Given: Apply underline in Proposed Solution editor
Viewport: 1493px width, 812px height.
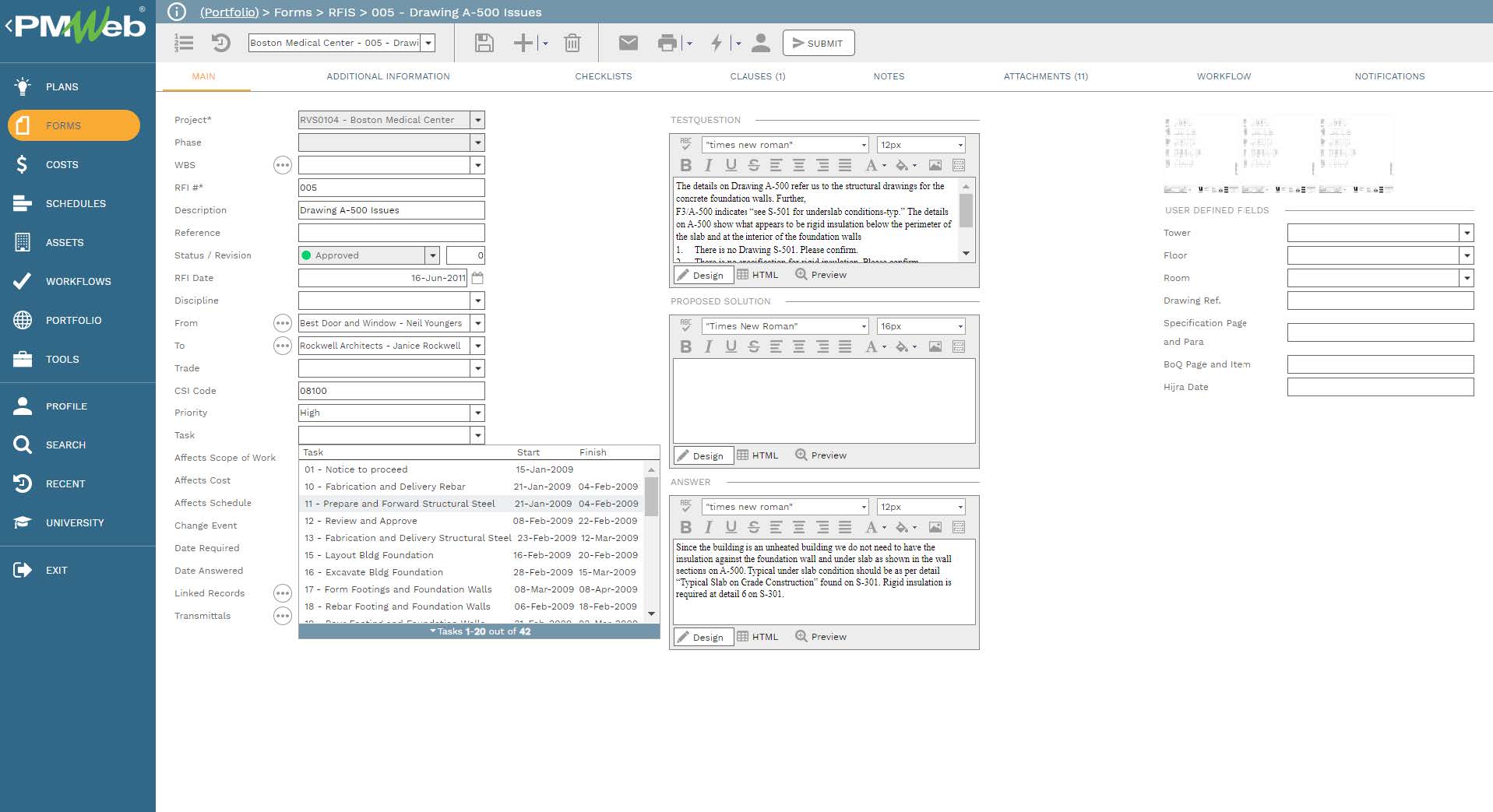Looking at the screenshot, I should click(731, 346).
